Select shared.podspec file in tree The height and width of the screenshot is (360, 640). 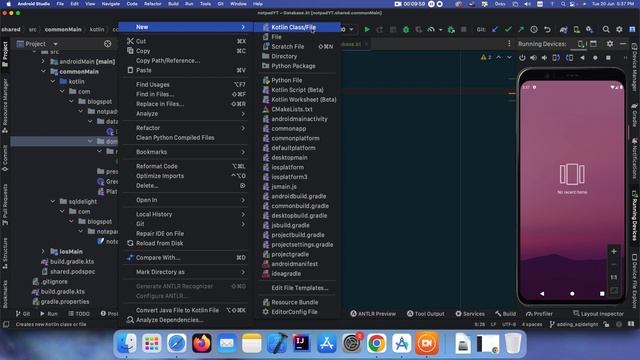pos(68,271)
